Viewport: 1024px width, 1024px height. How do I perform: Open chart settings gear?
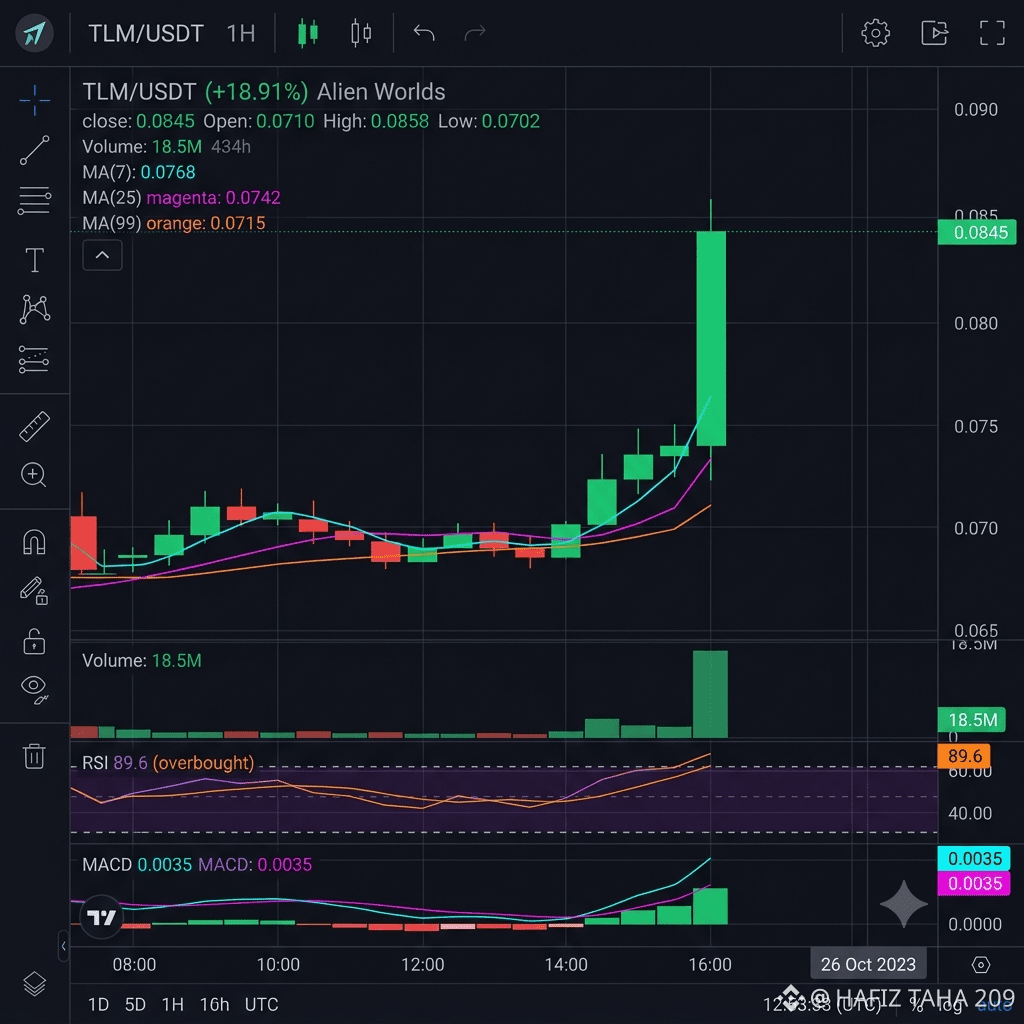(x=875, y=33)
